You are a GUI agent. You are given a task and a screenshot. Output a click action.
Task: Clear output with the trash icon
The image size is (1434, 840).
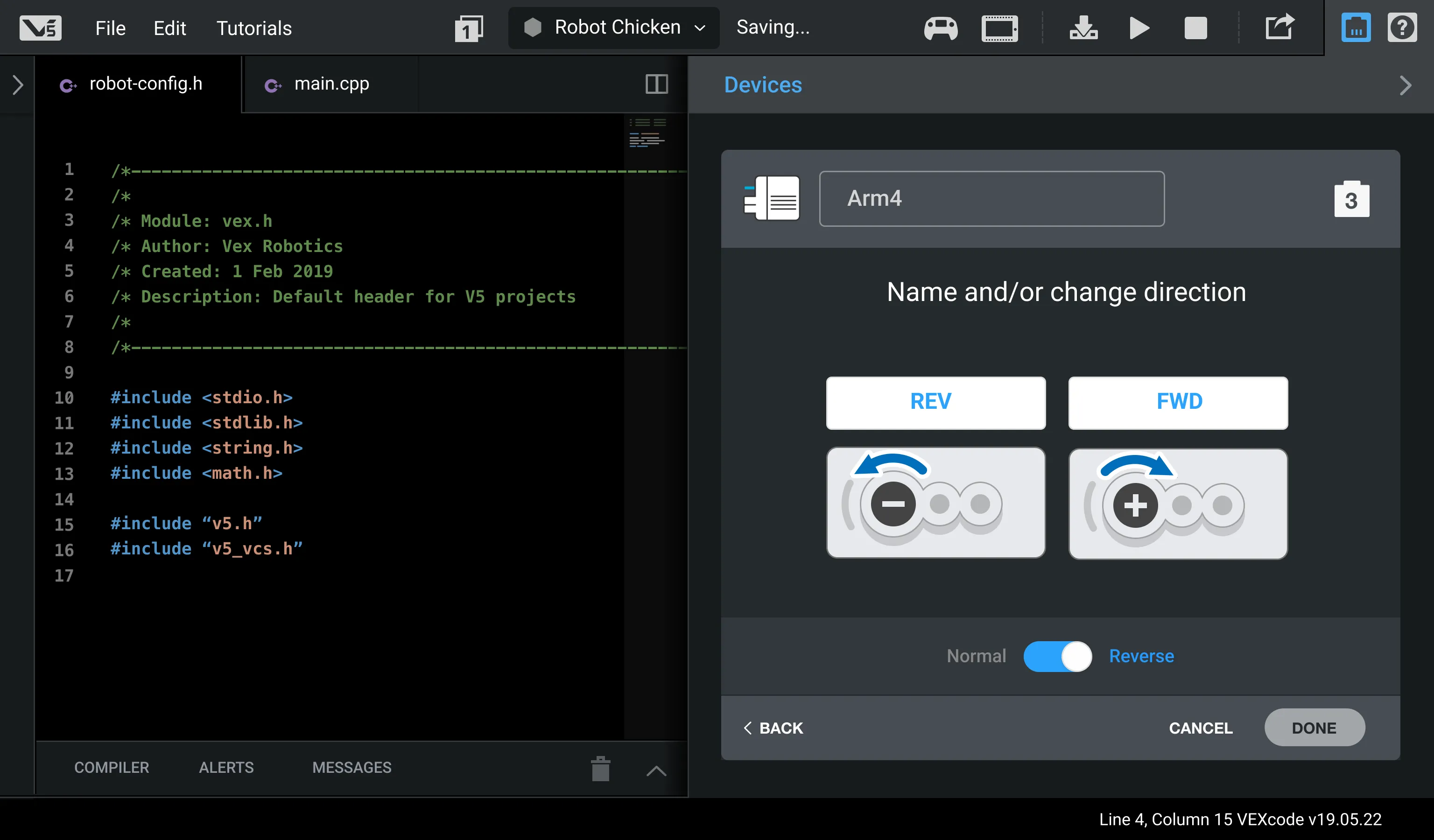pyautogui.click(x=600, y=768)
